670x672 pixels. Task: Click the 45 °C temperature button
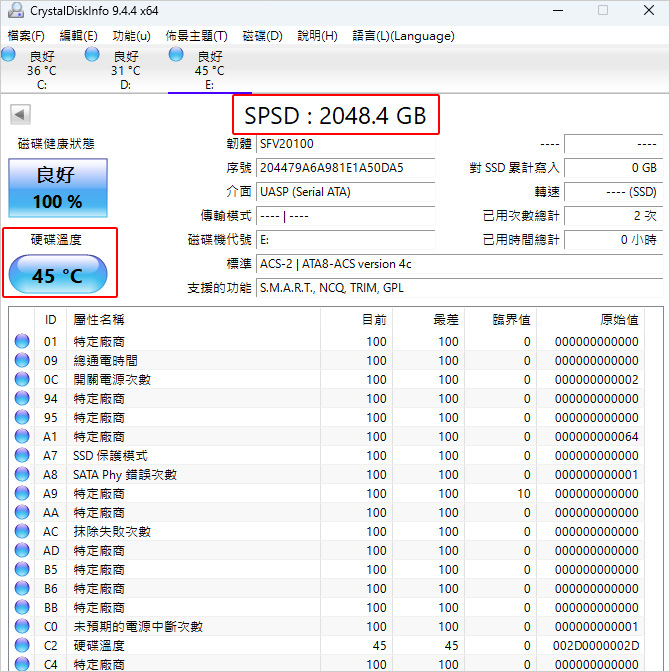58,274
